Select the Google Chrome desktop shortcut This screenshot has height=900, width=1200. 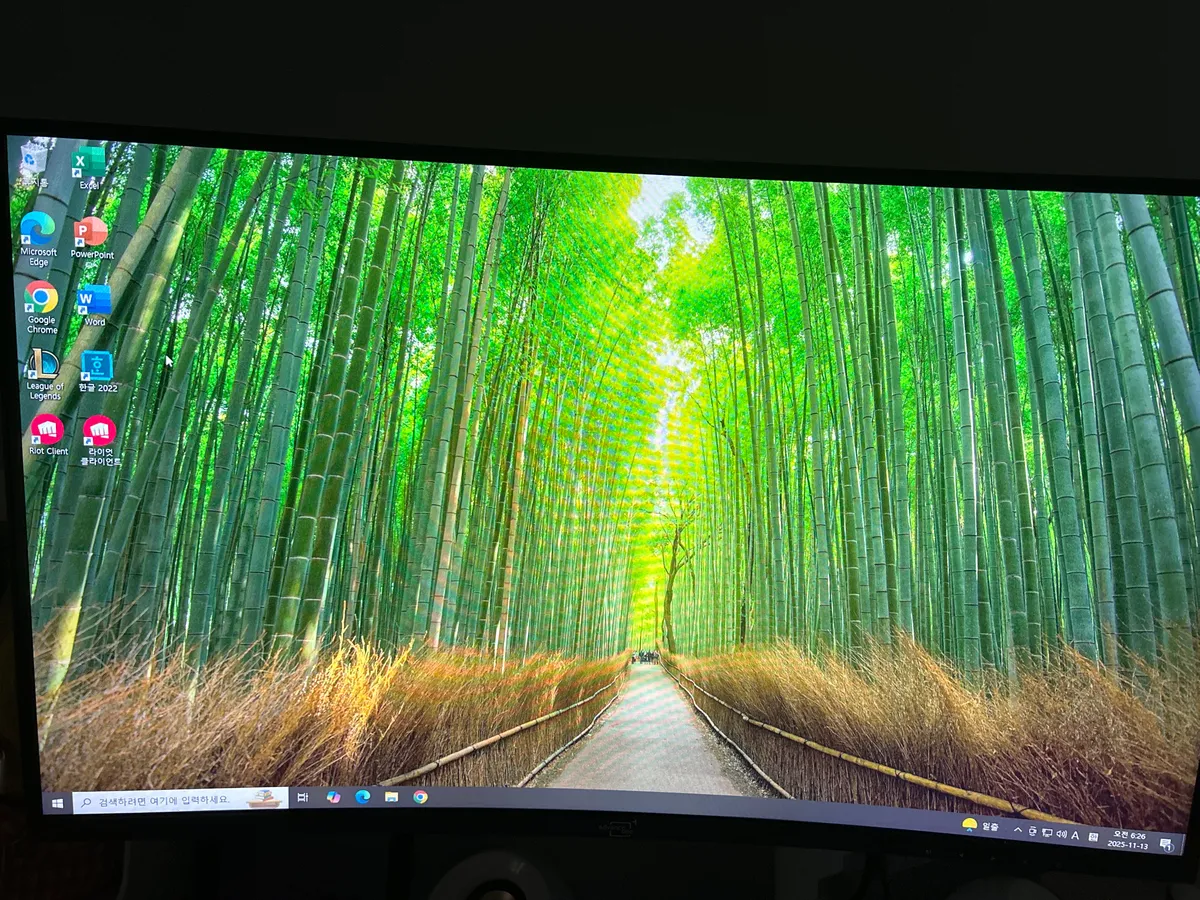click(x=41, y=308)
